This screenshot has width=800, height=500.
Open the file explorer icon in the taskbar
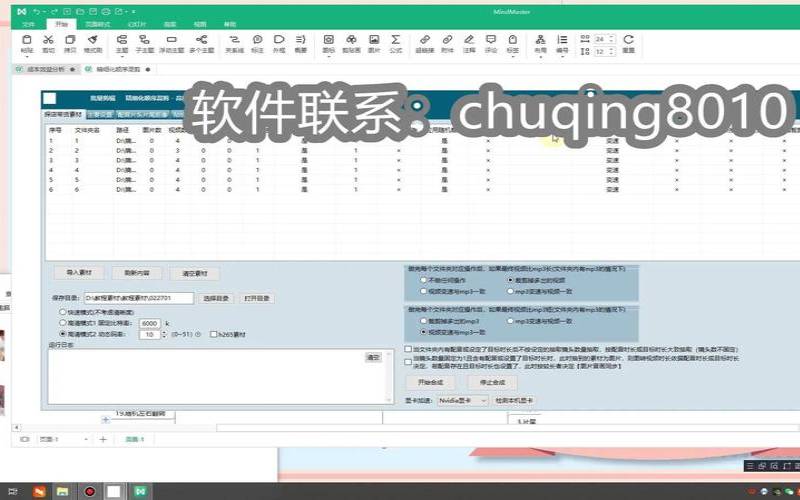click(62, 491)
